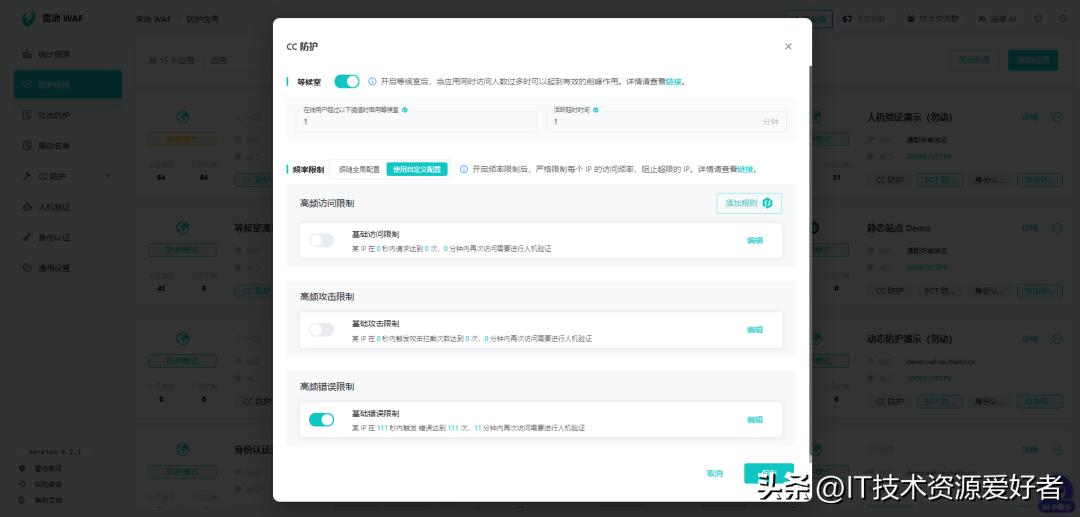
Task: Click globe icon of 身份认证 background card
Action: tap(183, 449)
